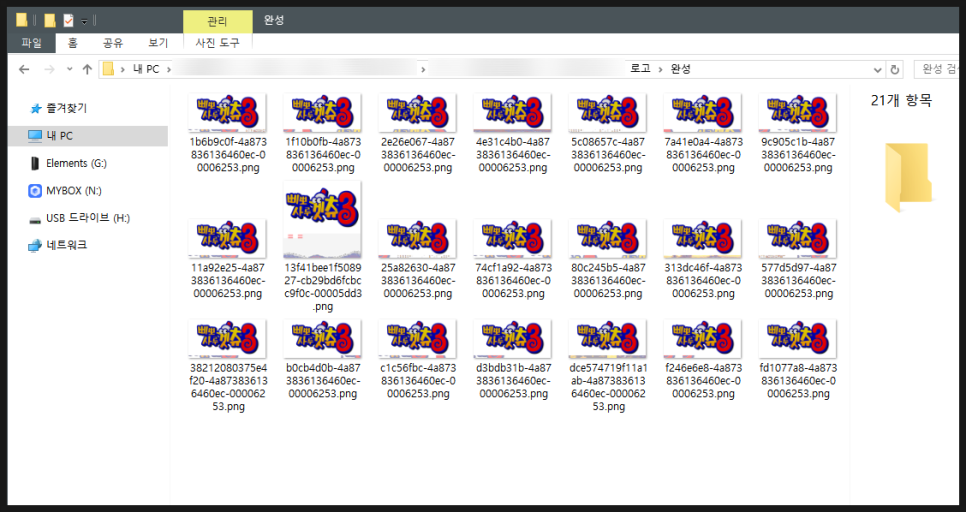966x512 pixels.
Task: Select thumbnail of 313dc46f png file
Action: point(702,238)
